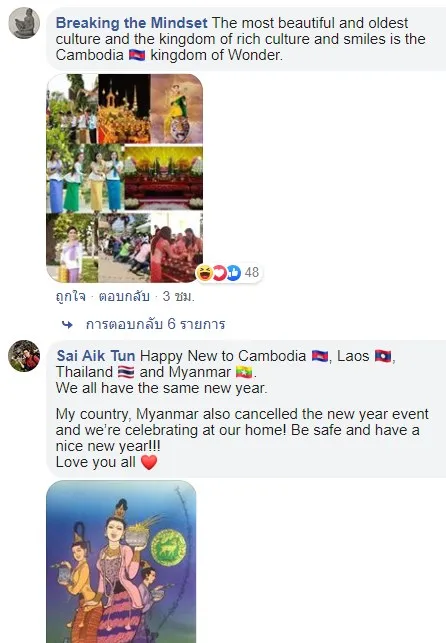This screenshot has width=446, height=643.
Task: Open Sai Aik Tun name link
Action: point(96,356)
